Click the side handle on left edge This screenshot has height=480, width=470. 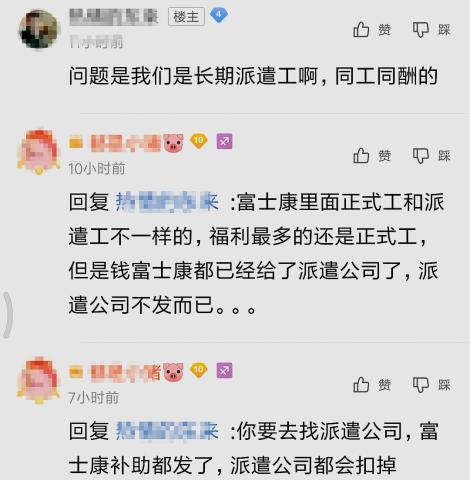7,315
